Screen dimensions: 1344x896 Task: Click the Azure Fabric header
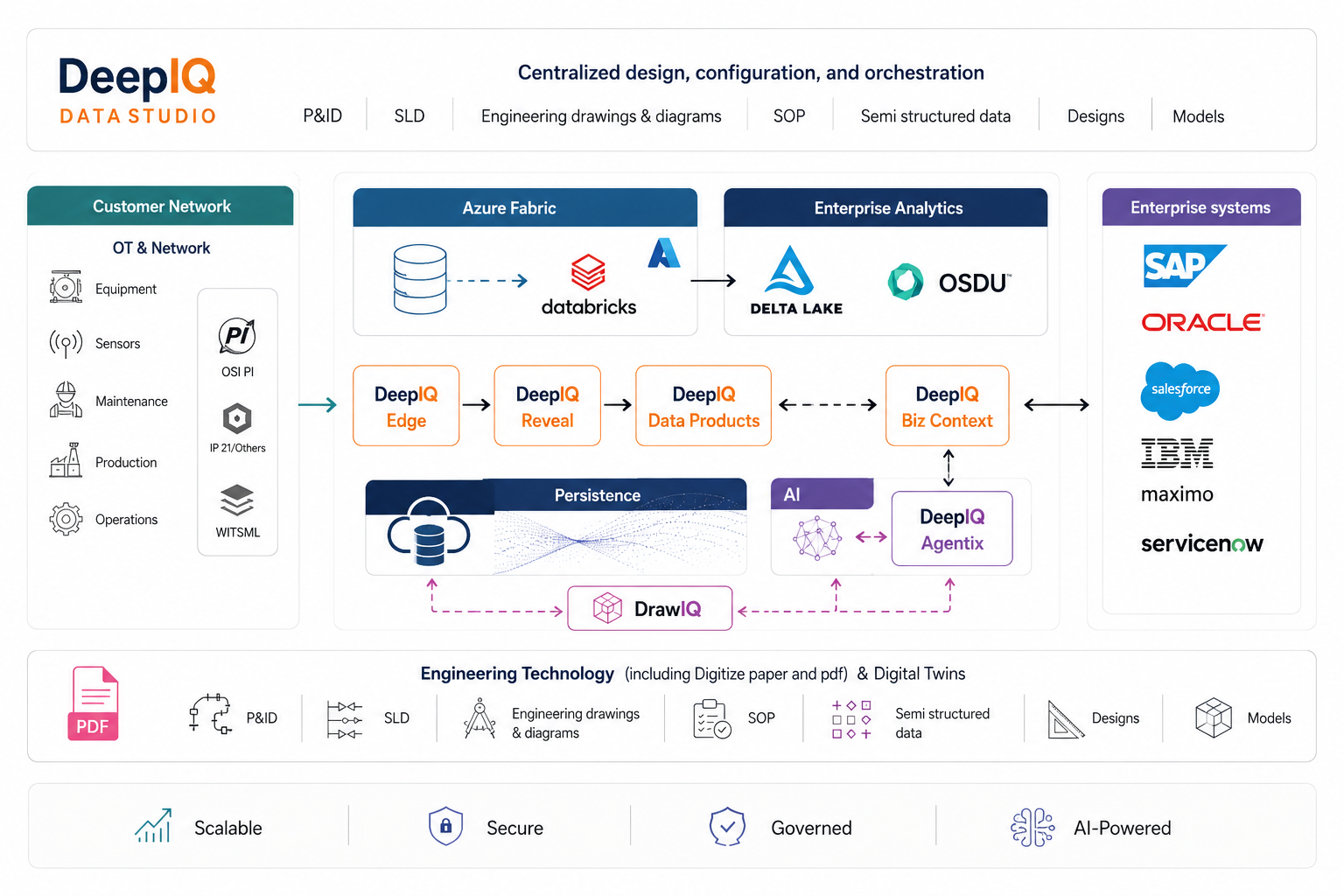tap(525, 208)
